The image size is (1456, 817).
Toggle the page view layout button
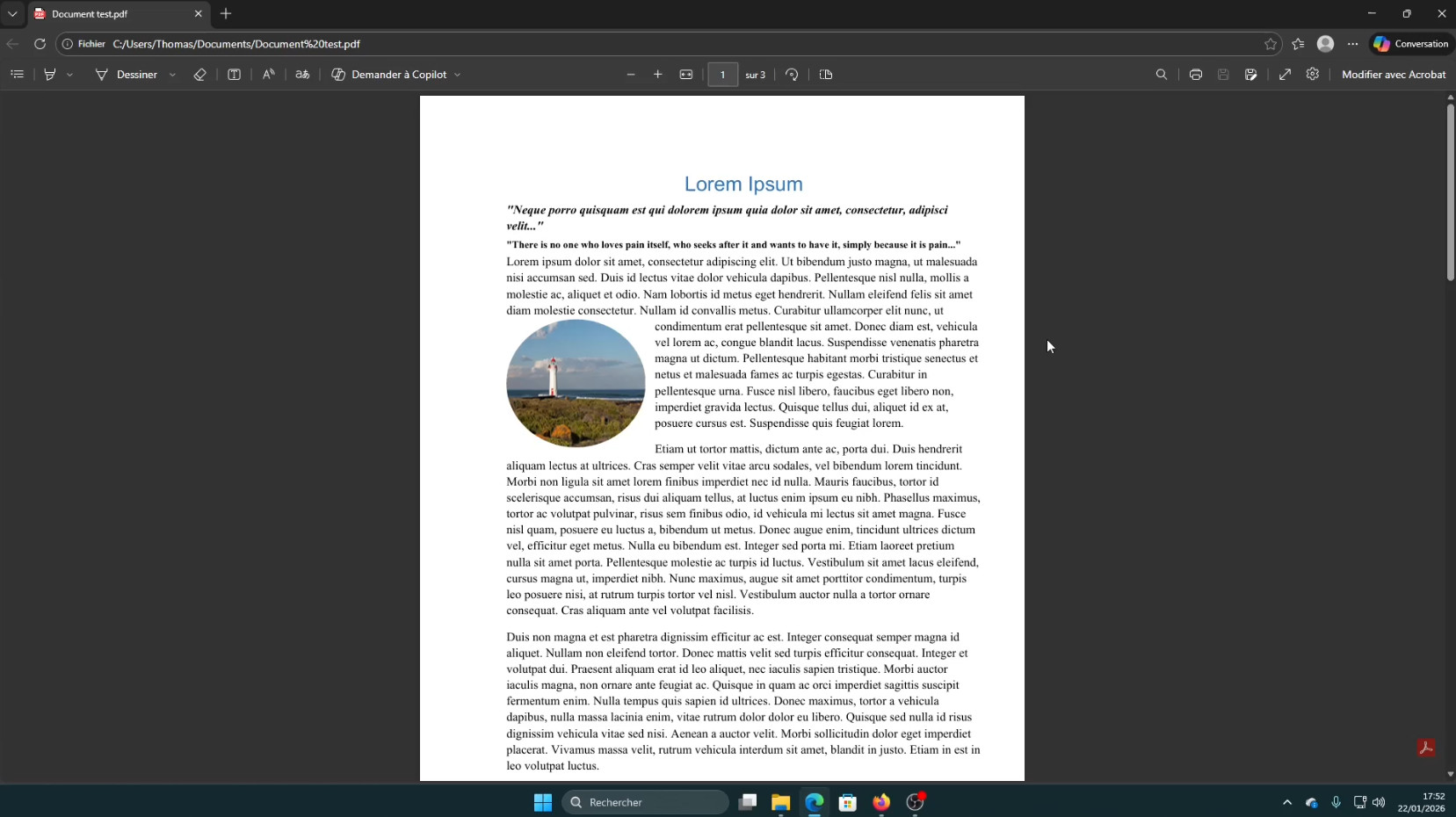click(826, 75)
